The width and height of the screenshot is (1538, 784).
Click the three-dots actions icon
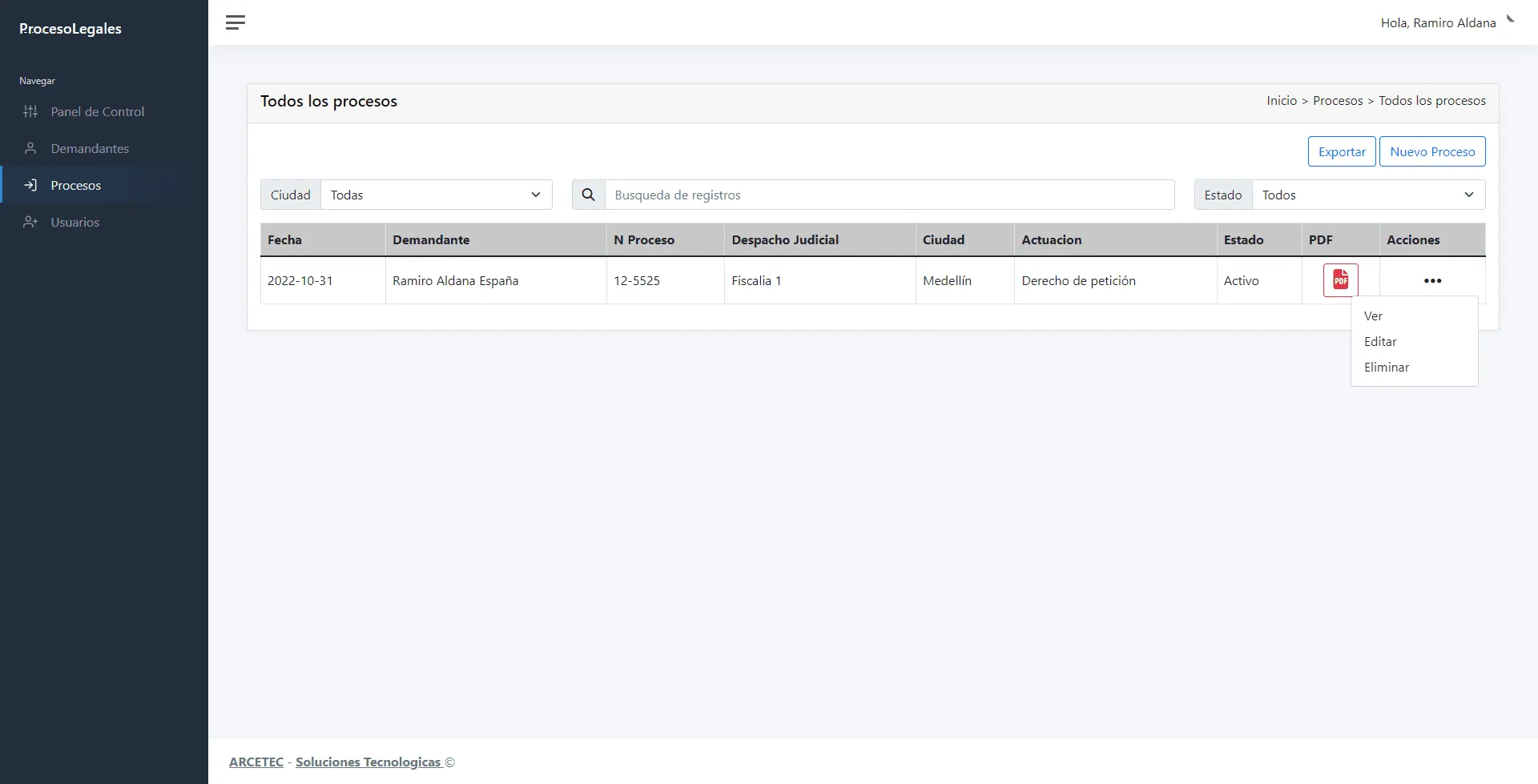click(1432, 280)
